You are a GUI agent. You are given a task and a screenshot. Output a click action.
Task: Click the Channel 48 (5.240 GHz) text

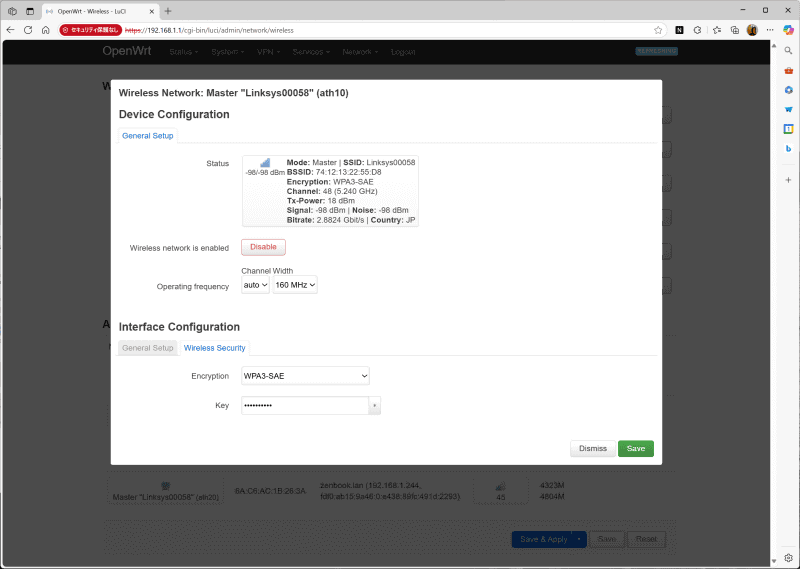coord(332,191)
